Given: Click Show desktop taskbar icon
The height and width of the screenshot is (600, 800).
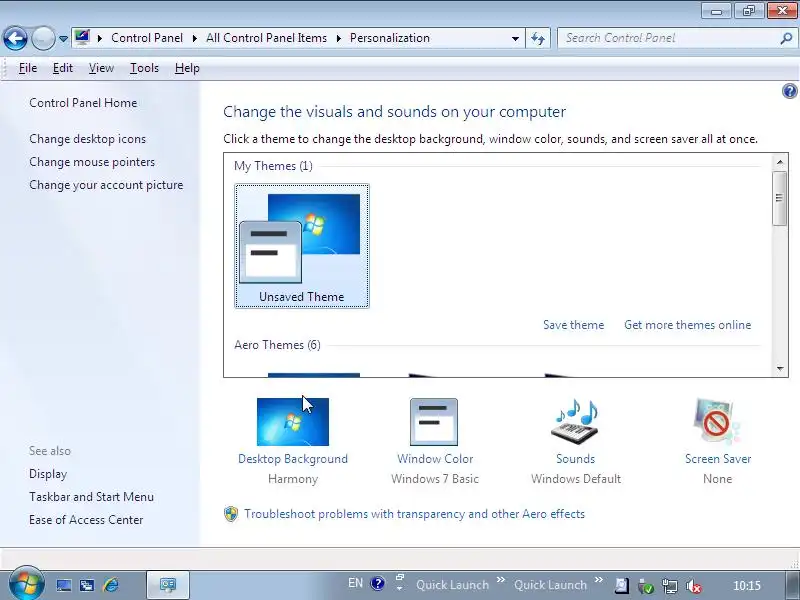Looking at the screenshot, I should [64, 585].
